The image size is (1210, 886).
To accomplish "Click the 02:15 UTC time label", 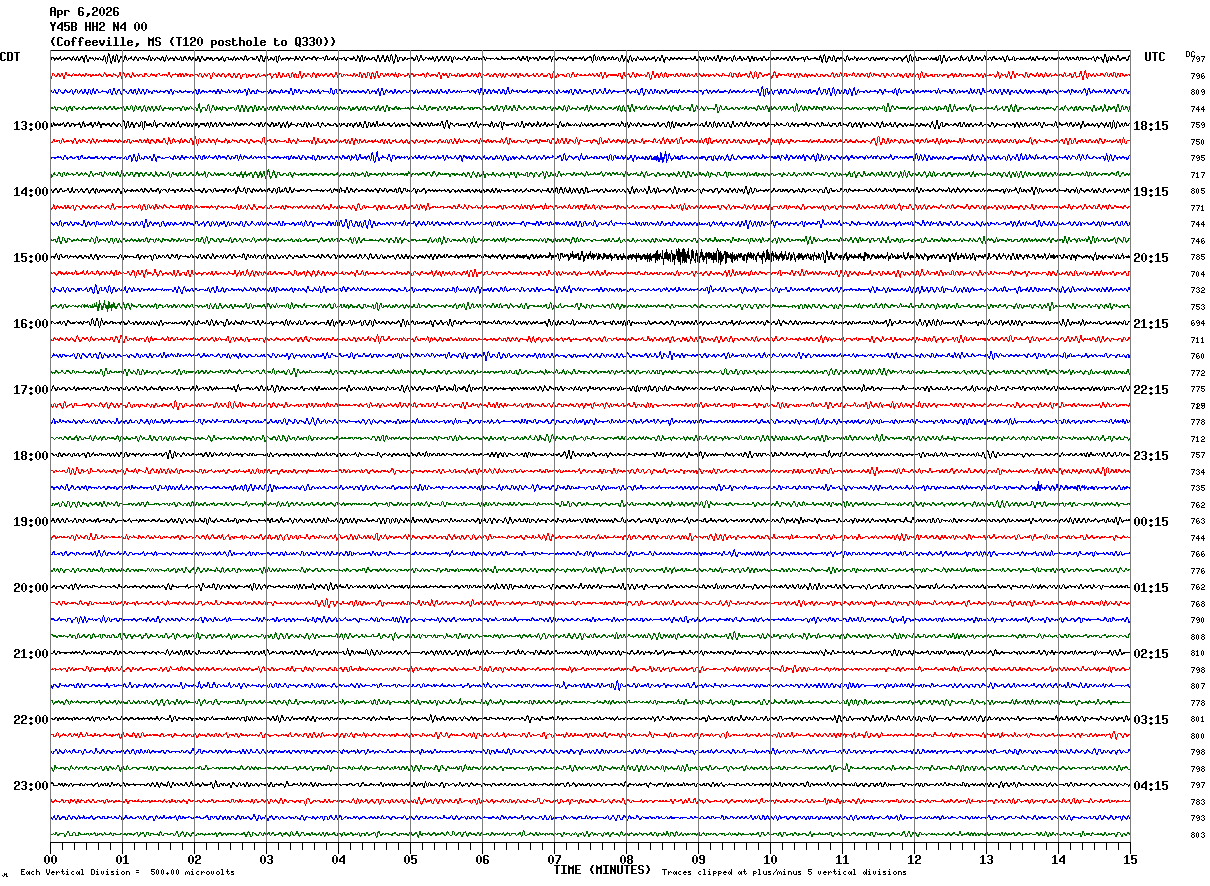I will click(x=1151, y=654).
